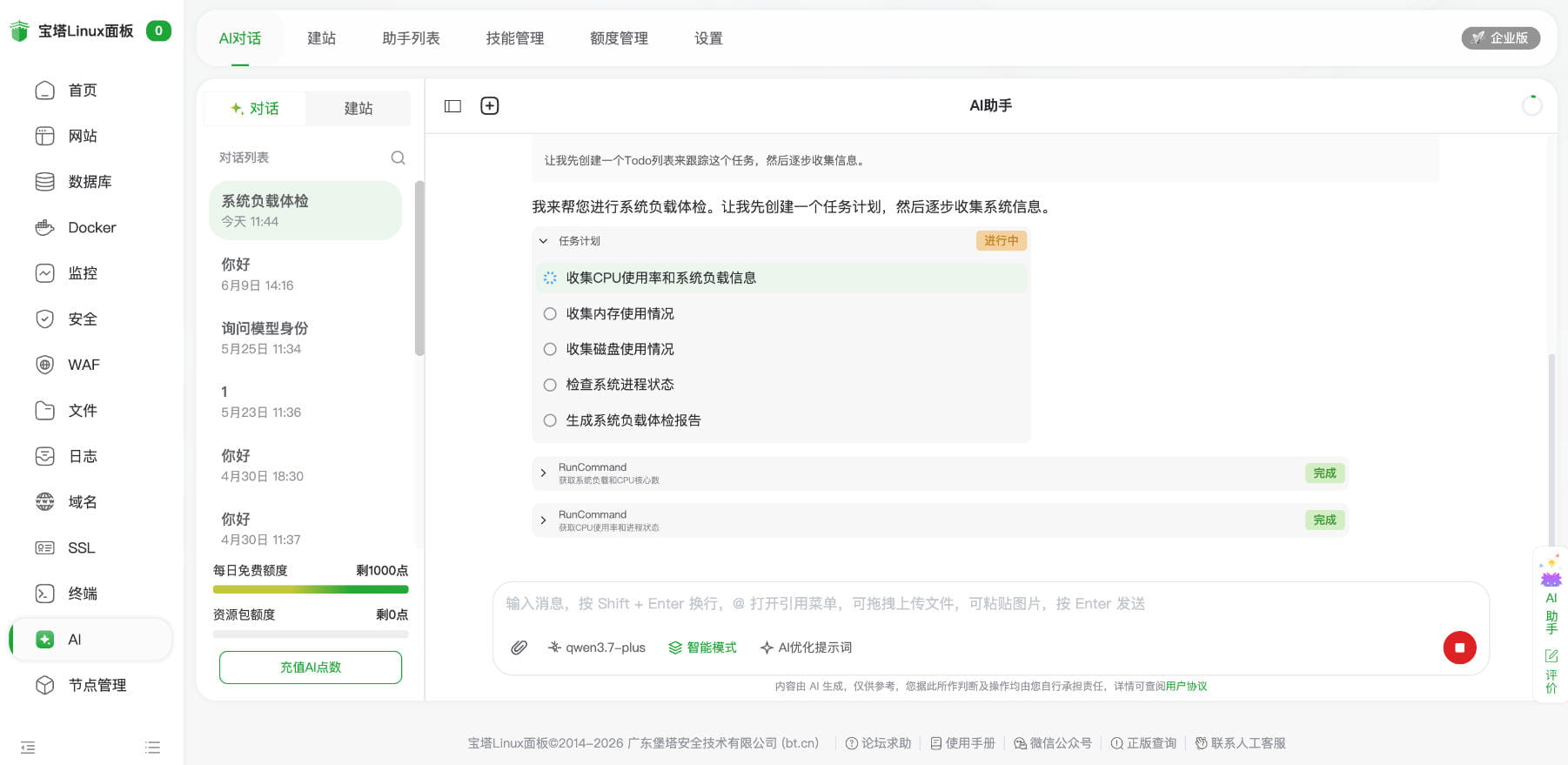Open the 数据库 database icon
Image resolution: width=1568 pixels, height=765 pixels.
click(x=44, y=182)
